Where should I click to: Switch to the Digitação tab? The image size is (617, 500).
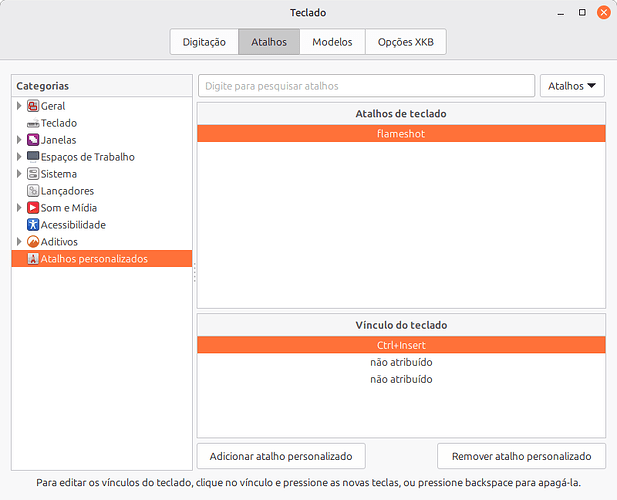[204, 42]
